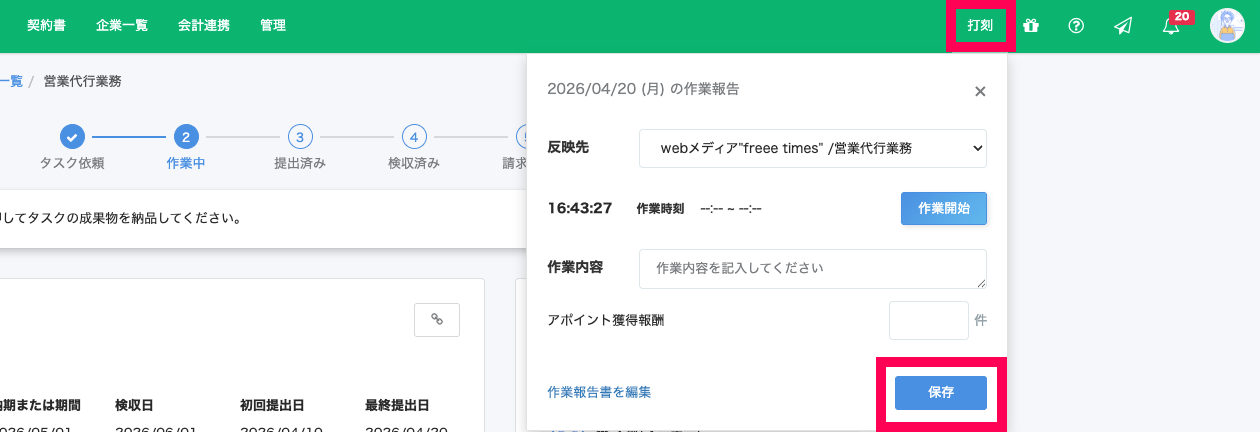Click the 初回提出日 column header
This screenshot has height=432, width=1260.
pos(272,405)
